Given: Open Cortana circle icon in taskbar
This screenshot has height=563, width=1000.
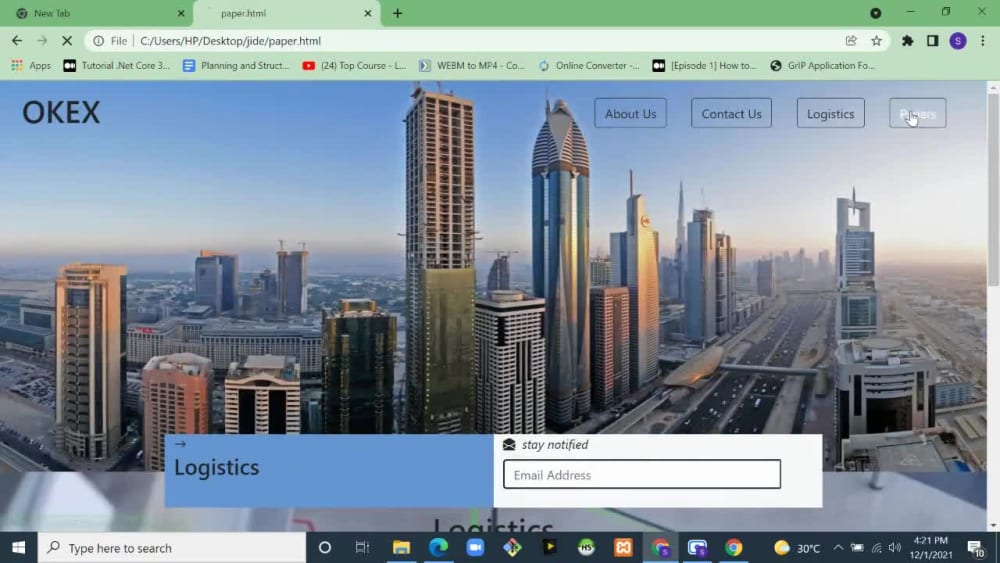Looking at the screenshot, I should [325, 548].
